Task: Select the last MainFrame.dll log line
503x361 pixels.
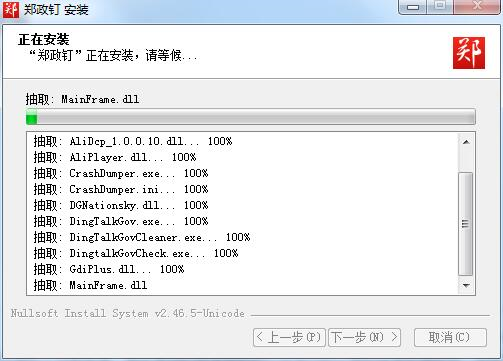Action: [90, 285]
